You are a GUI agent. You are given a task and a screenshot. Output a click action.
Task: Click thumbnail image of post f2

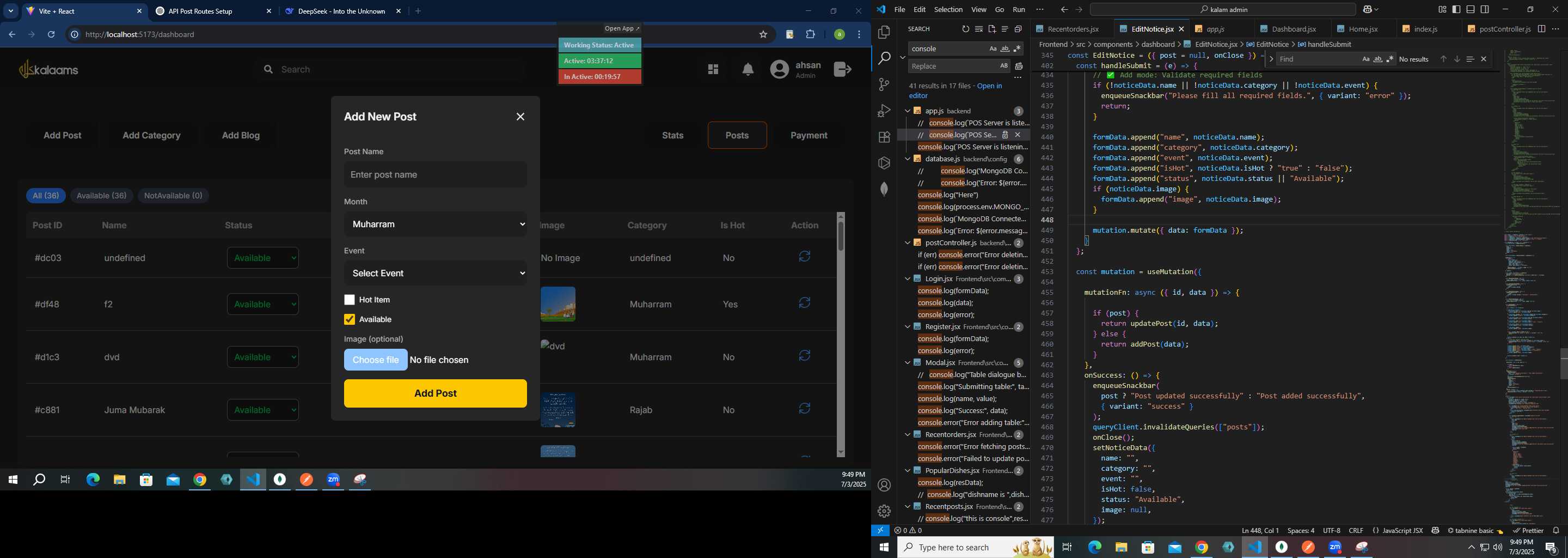558,304
